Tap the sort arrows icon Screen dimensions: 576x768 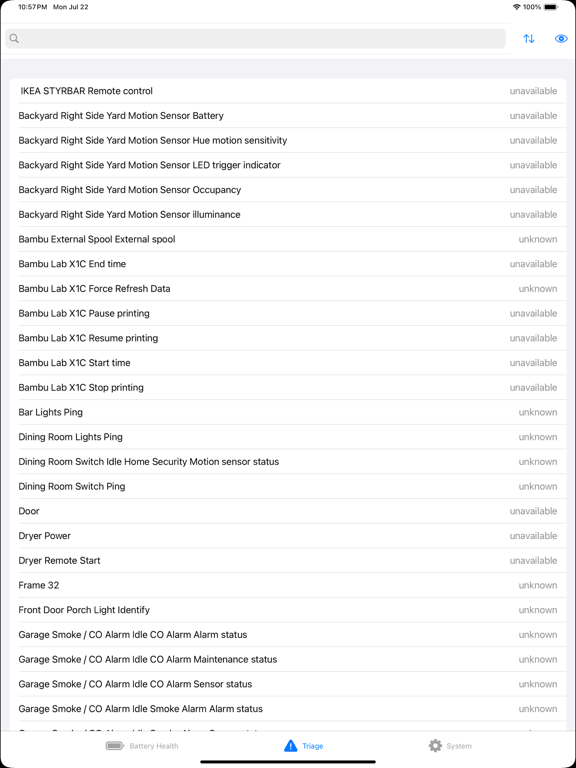pyautogui.click(x=528, y=39)
